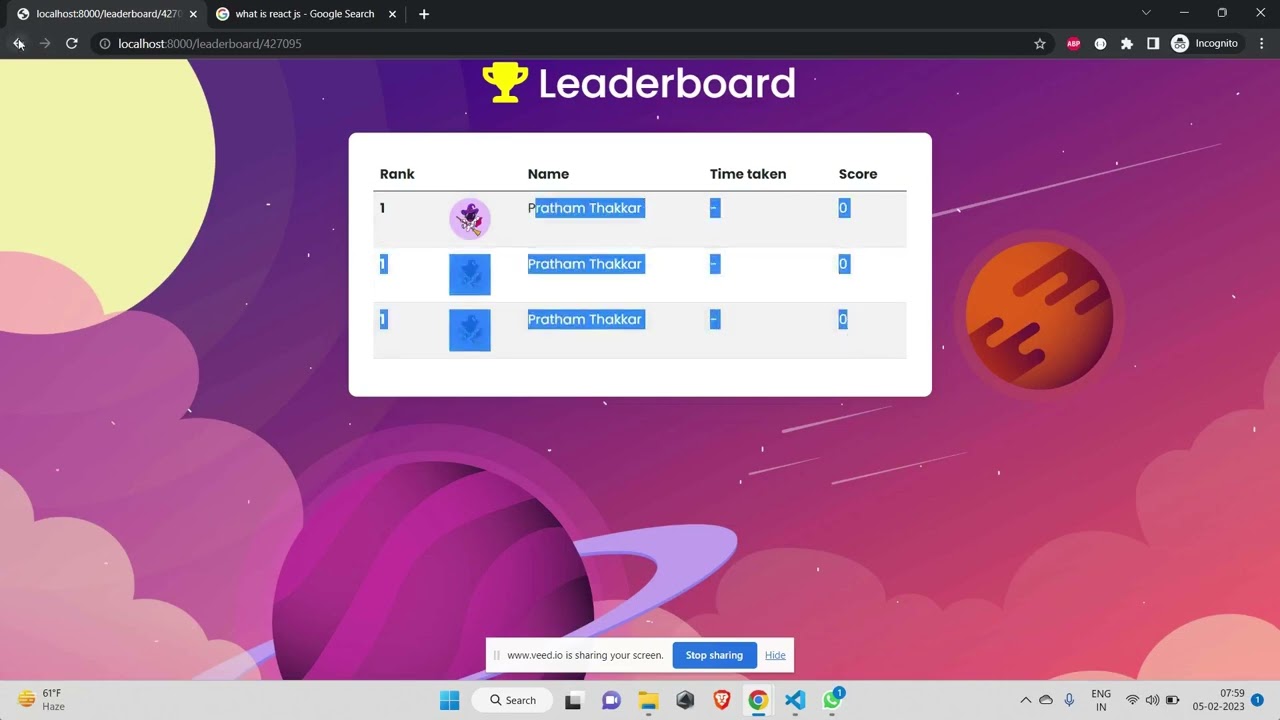Image resolution: width=1280 pixels, height=720 pixels.
Task: Click the Incognito profile indicator
Action: pyautogui.click(x=1205, y=44)
